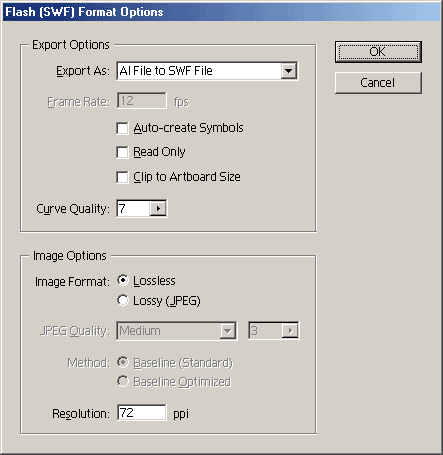
Task: Pick the Baseline (Standard) method radio button
Action: [x=123, y=362]
